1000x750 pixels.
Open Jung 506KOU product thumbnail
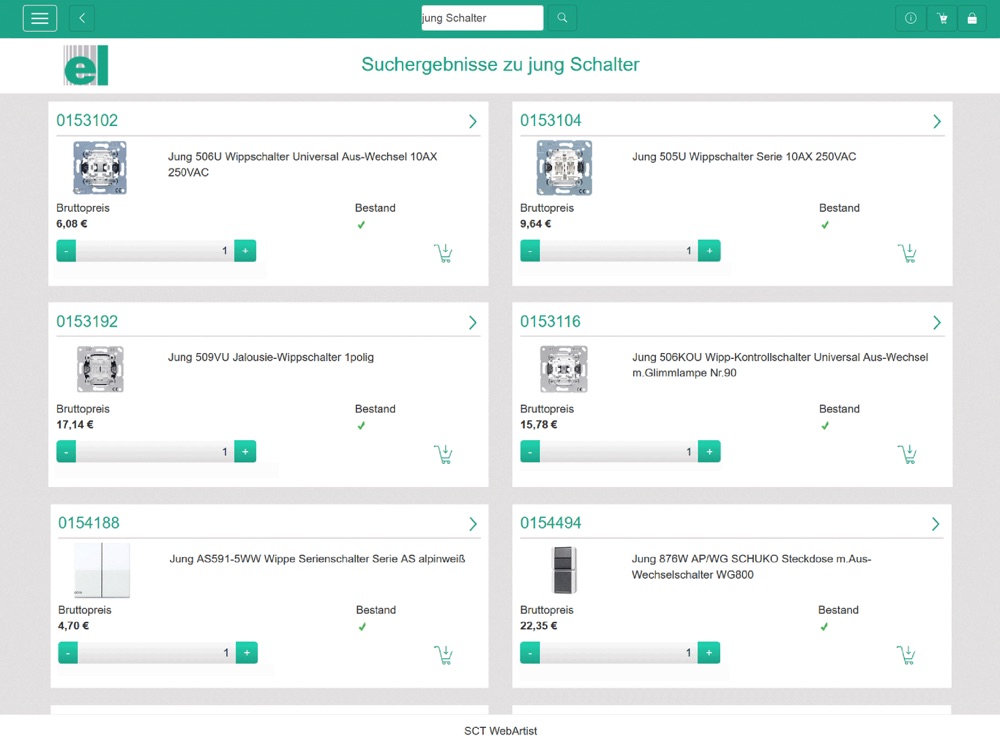tap(564, 369)
